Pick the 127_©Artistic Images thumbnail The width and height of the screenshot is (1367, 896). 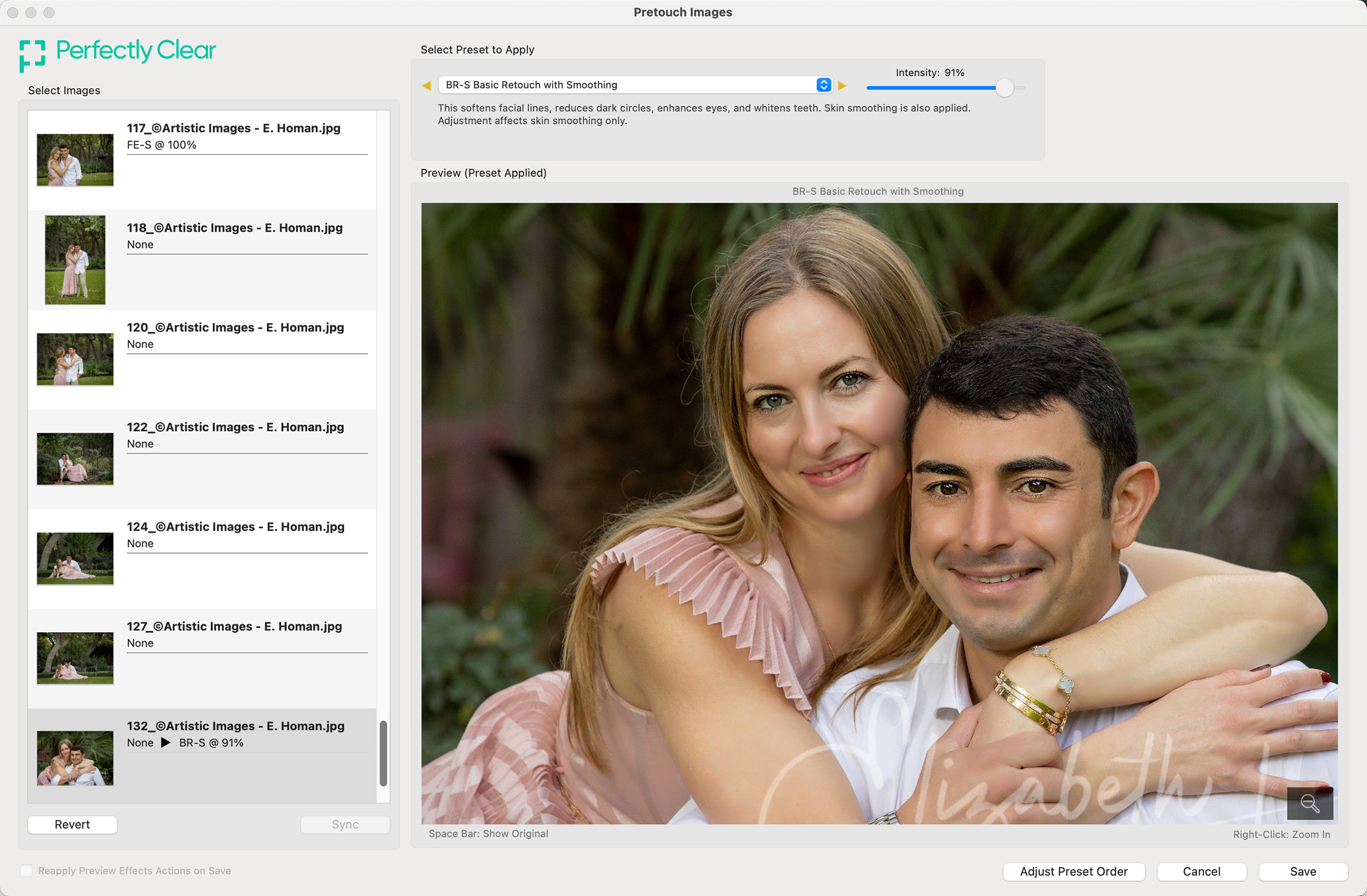(x=75, y=658)
